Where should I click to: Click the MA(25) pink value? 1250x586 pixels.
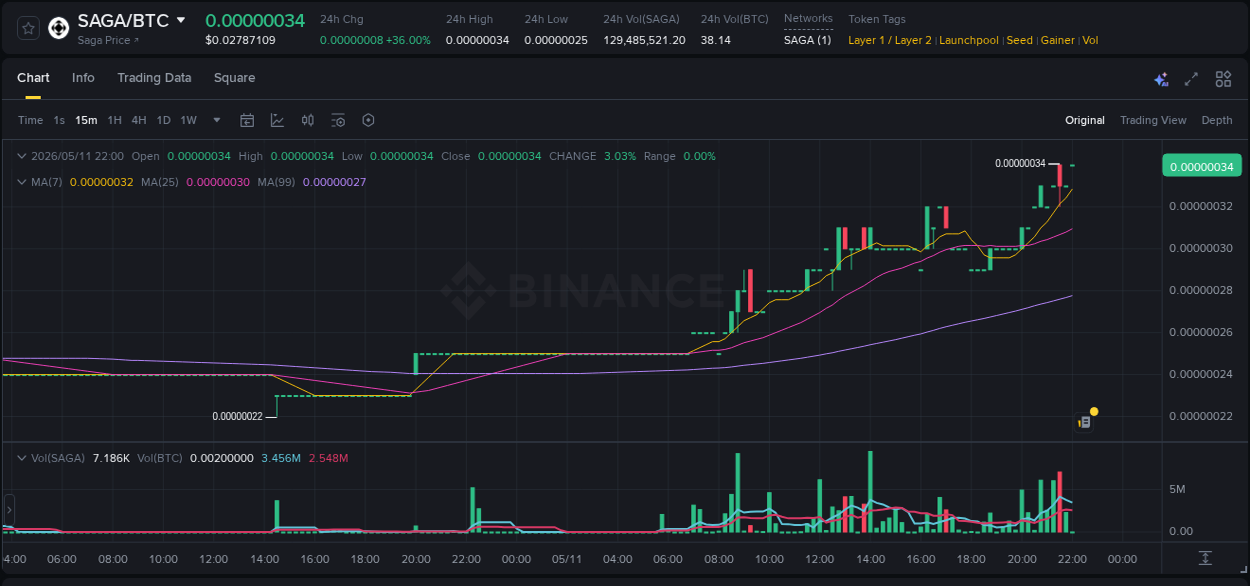(x=218, y=182)
